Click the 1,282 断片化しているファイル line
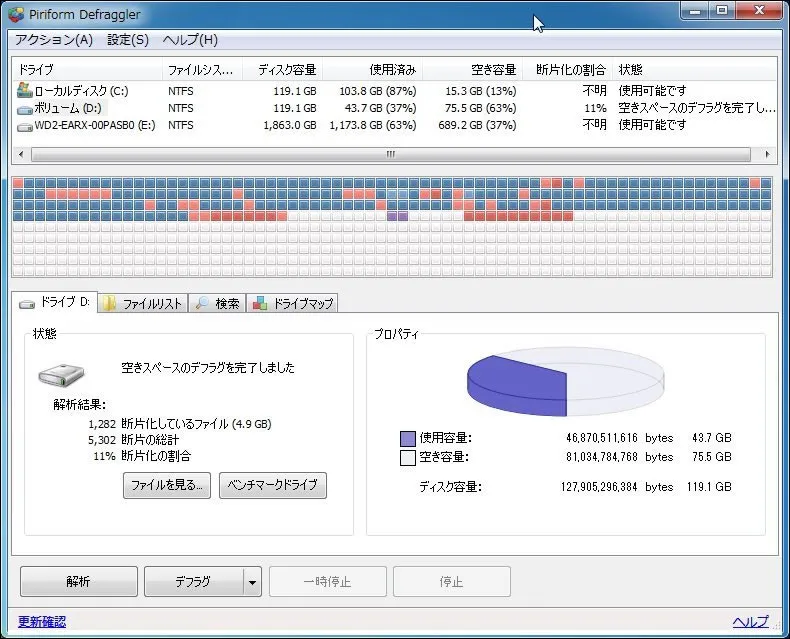This screenshot has width=790, height=639. tap(180, 424)
